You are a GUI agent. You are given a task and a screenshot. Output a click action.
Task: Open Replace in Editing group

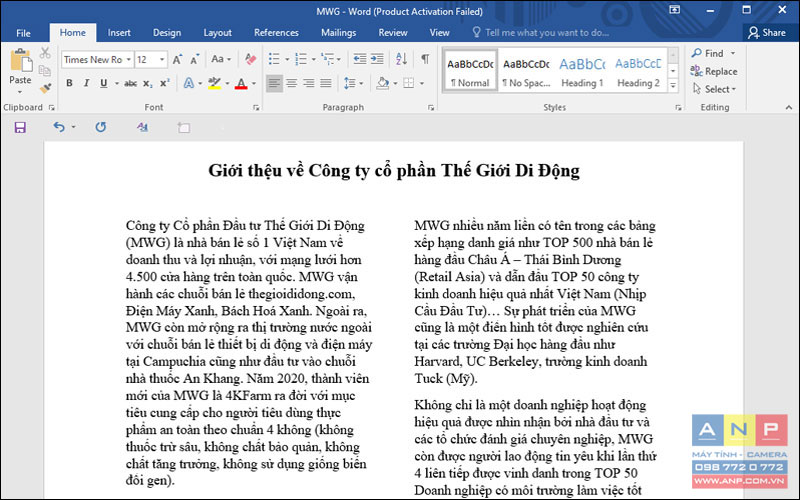pyautogui.click(x=714, y=71)
